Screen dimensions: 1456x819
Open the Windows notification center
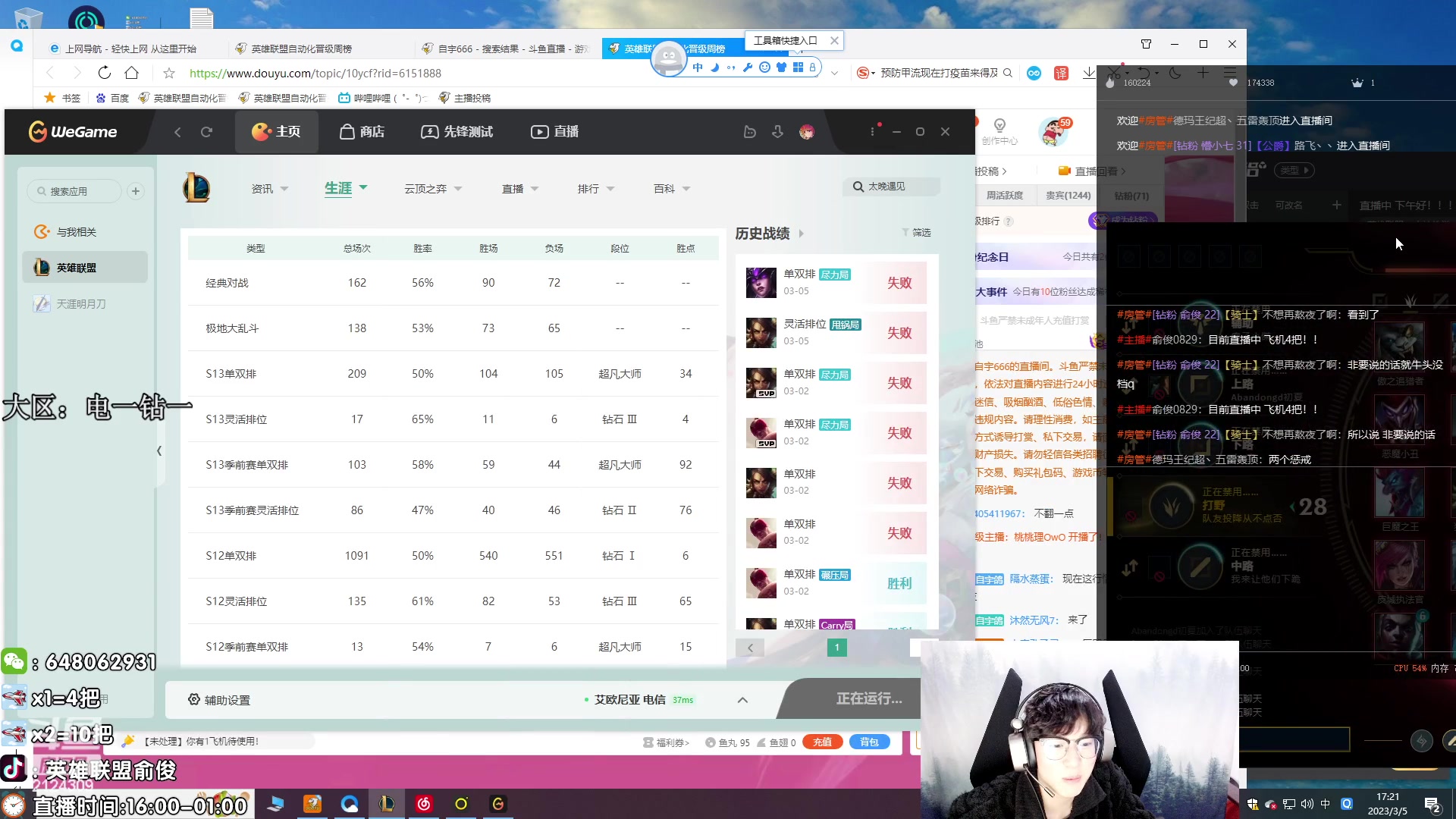pos(1432,804)
